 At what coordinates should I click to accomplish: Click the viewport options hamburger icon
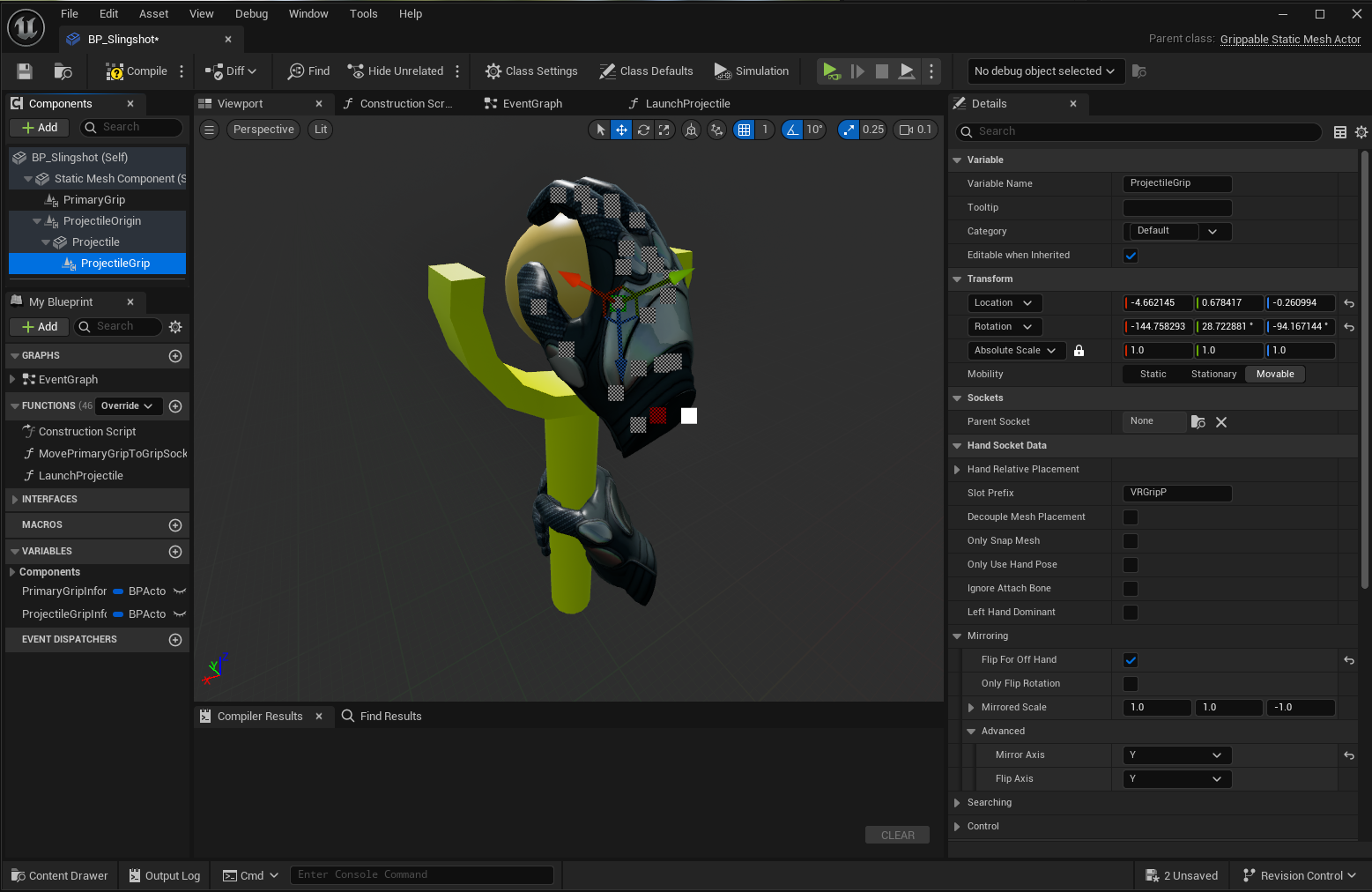point(209,130)
